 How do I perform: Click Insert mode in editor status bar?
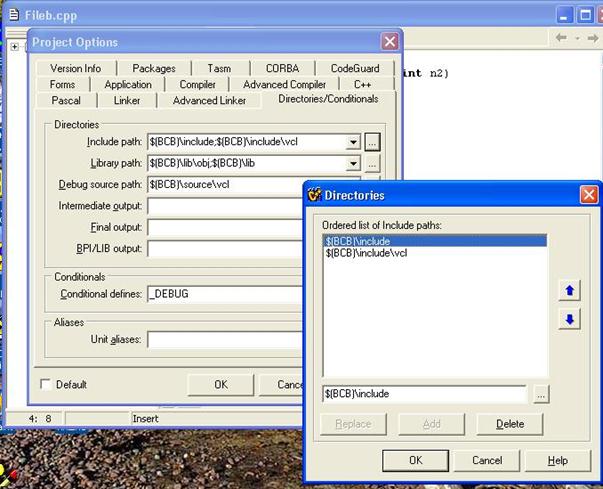click(145, 419)
